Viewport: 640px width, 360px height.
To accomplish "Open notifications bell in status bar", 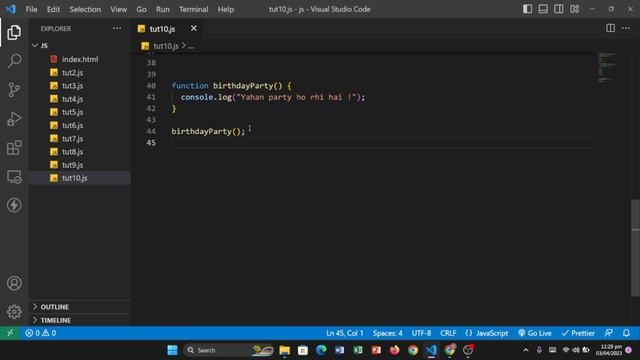I will [x=626, y=333].
